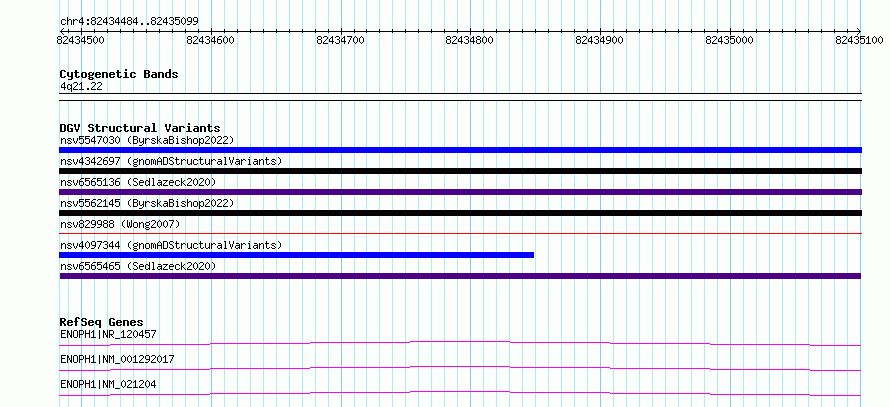
Task: Open transcript label ENOPH1|NM_021204
Action: tap(108, 384)
